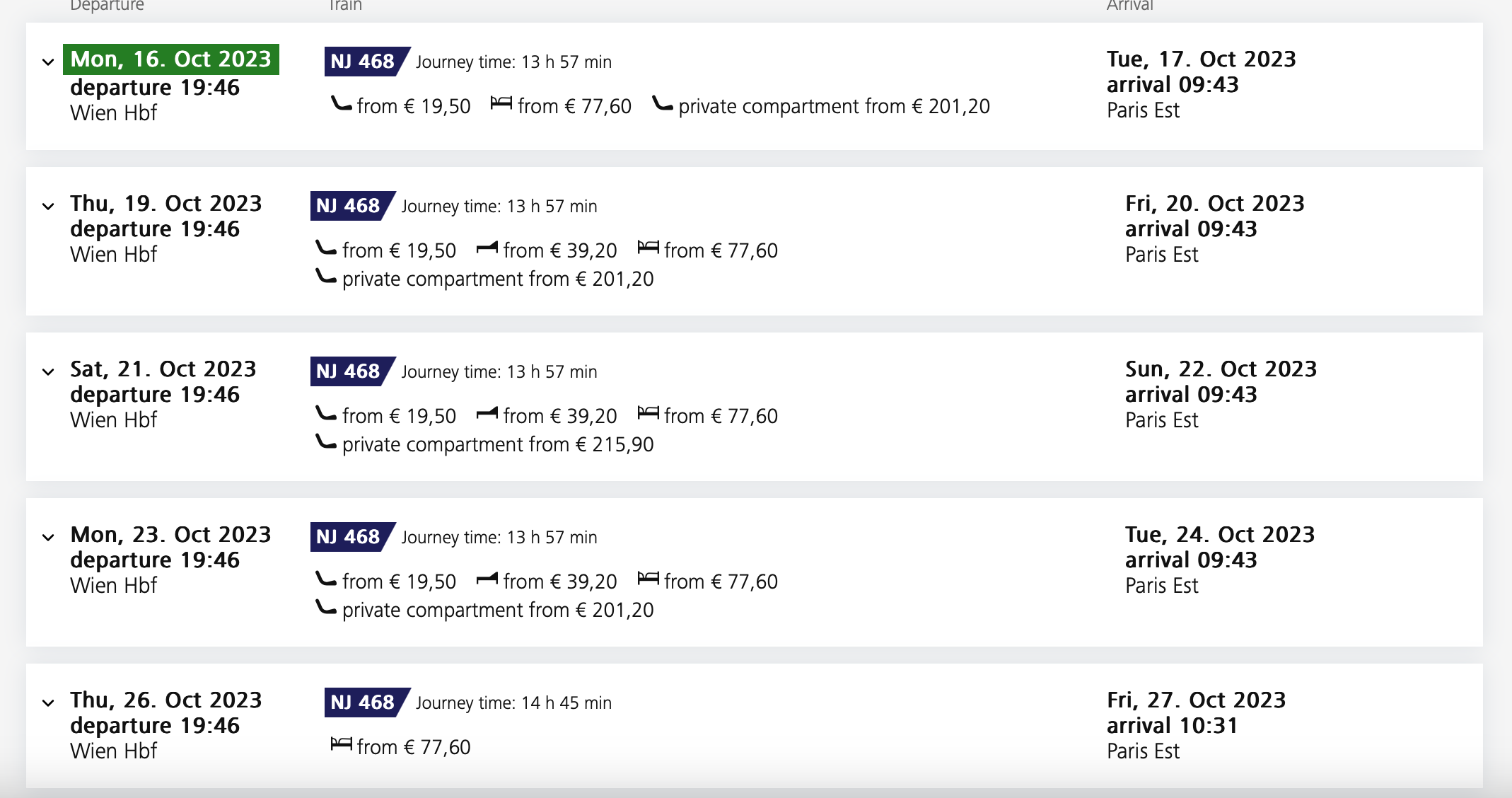This screenshot has height=798, width=1512.
Task: Click seat icon for Mon 16 Oct fare
Action: pyautogui.click(x=342, y=105)
